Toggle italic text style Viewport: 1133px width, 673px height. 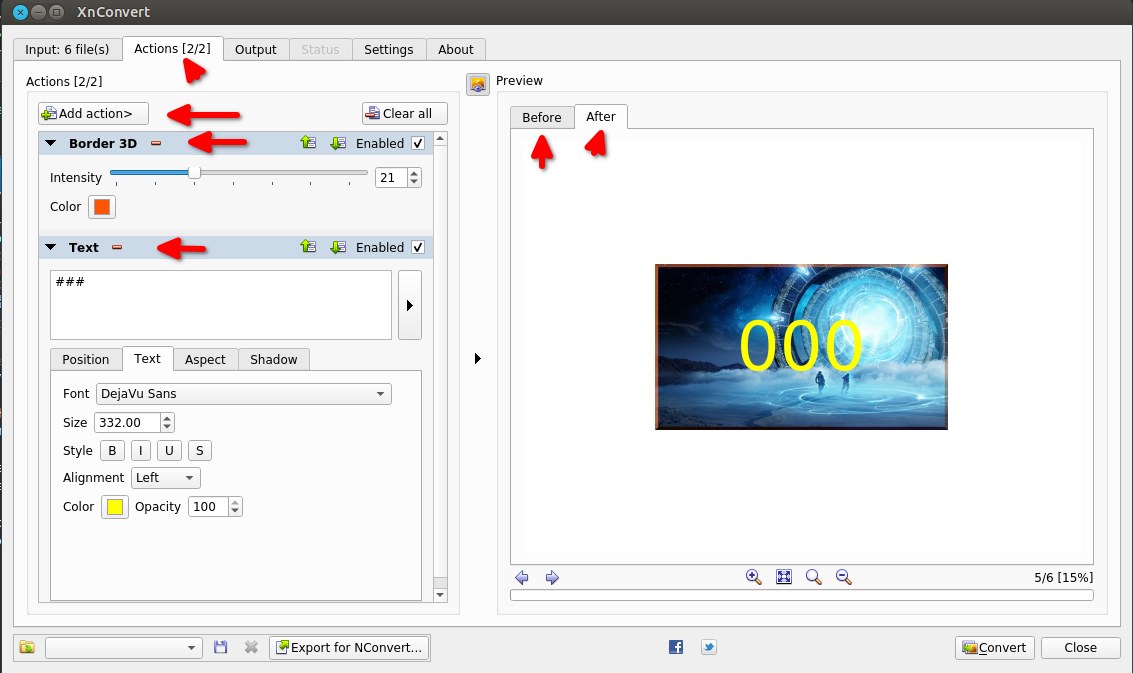pos(140,450)
